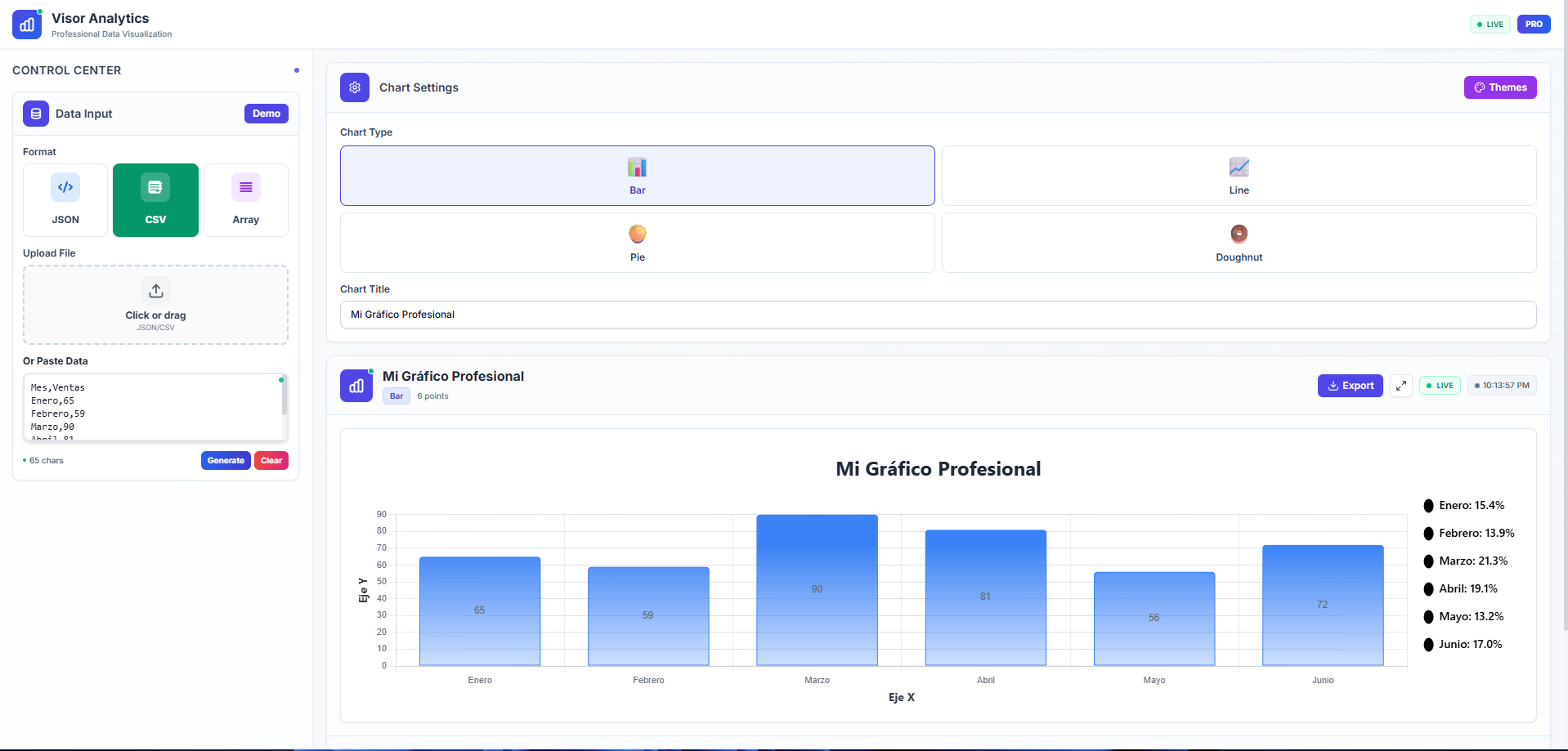Choose the Bar chart type
Viewport: 1568px width, 751px height.
(637, 176)
